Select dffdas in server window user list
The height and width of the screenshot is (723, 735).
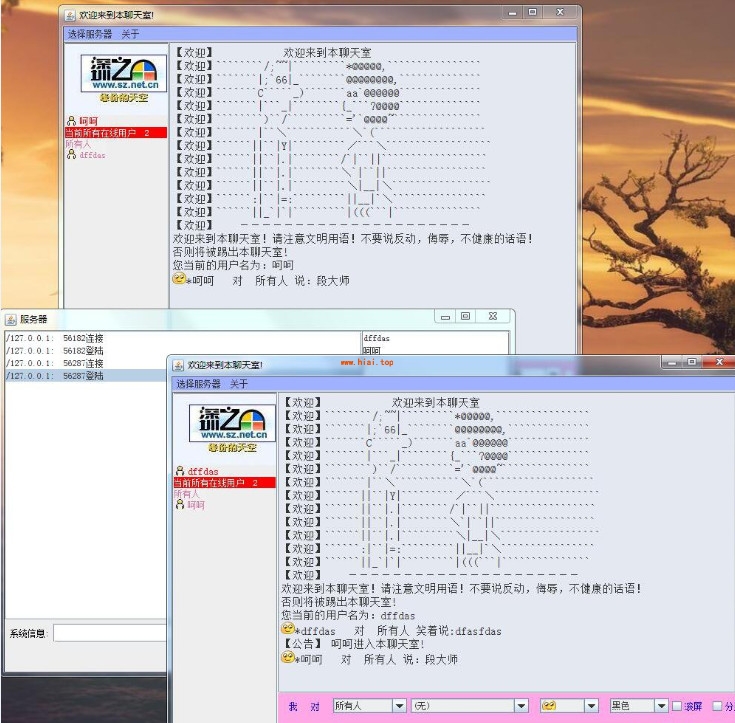pyautogui.click(x=435, y=338)
